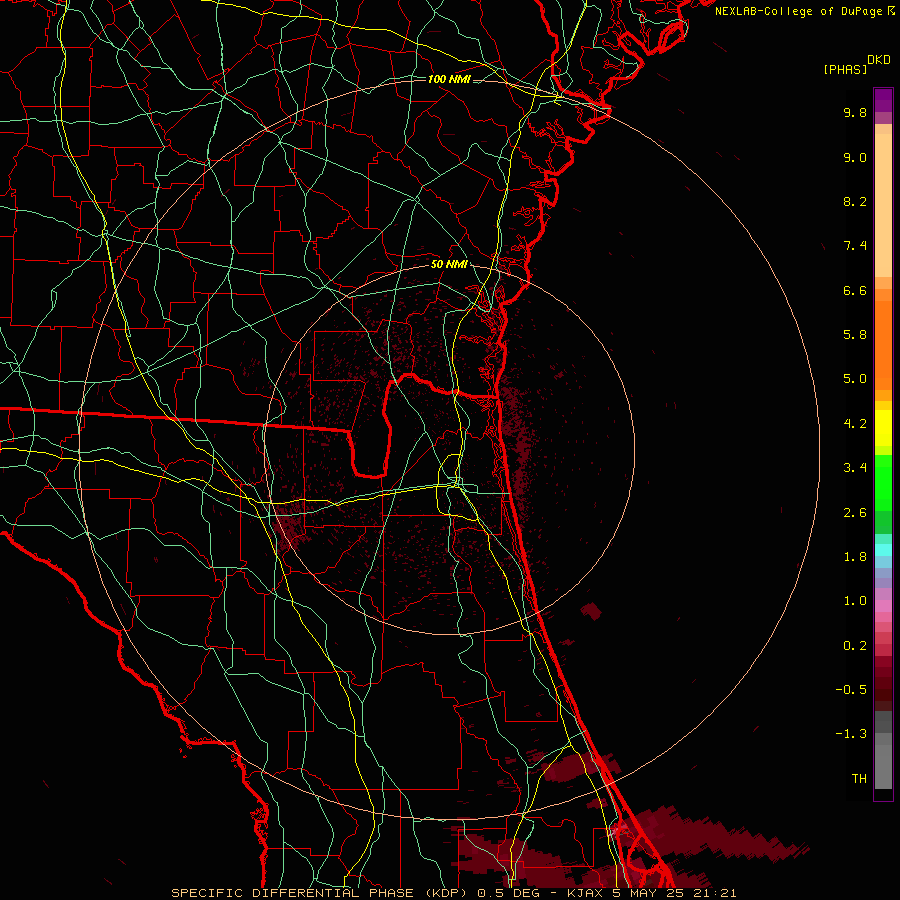This screenshot has height=900, width=900.
Task: Pick the yellow band beside 4.2
Action: (883, 428)
